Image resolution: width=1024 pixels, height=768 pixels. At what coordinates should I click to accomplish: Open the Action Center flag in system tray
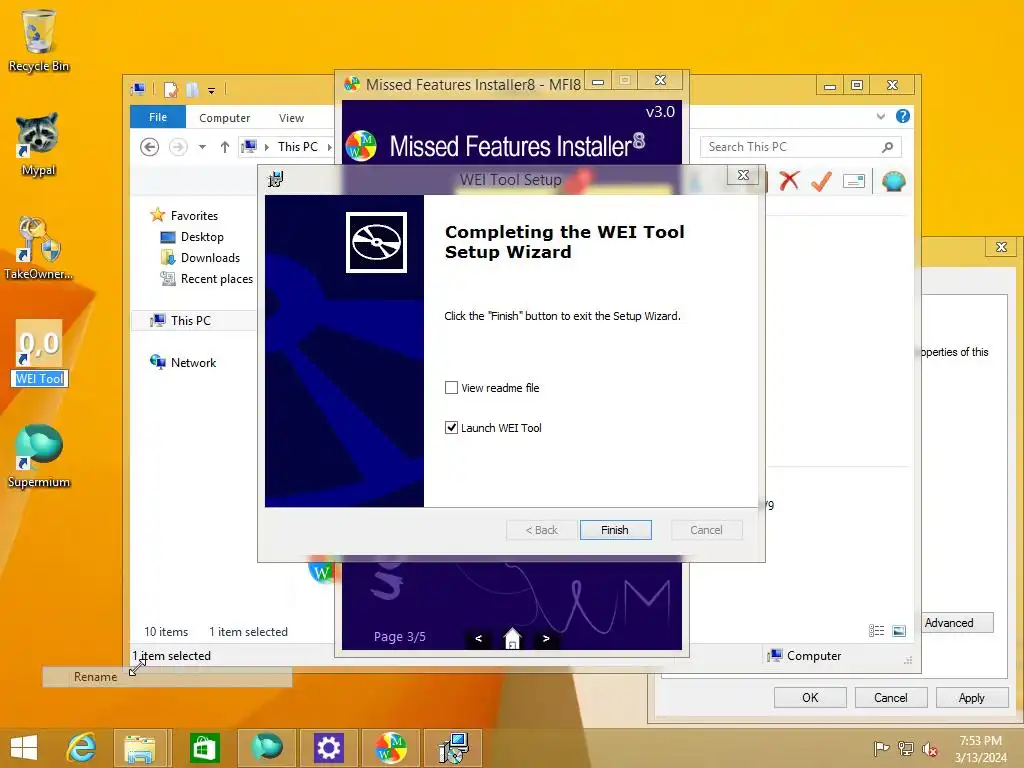[x=881, y=748]
